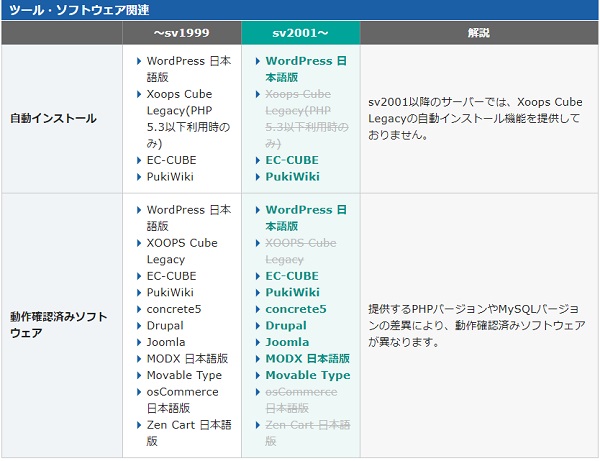The height and width of the screenshot is (461, 600).
Task: Click PukiWiki in 自動インストール row, ~sv1999 column
Action: [x=170, y=176]
